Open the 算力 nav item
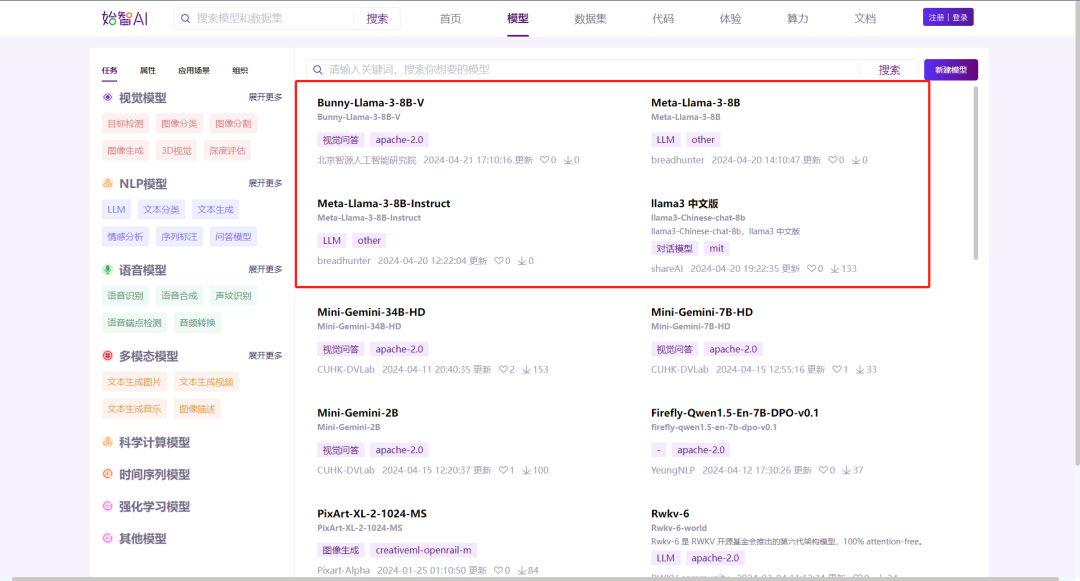Screen dimensions: 1080x581 798,19
